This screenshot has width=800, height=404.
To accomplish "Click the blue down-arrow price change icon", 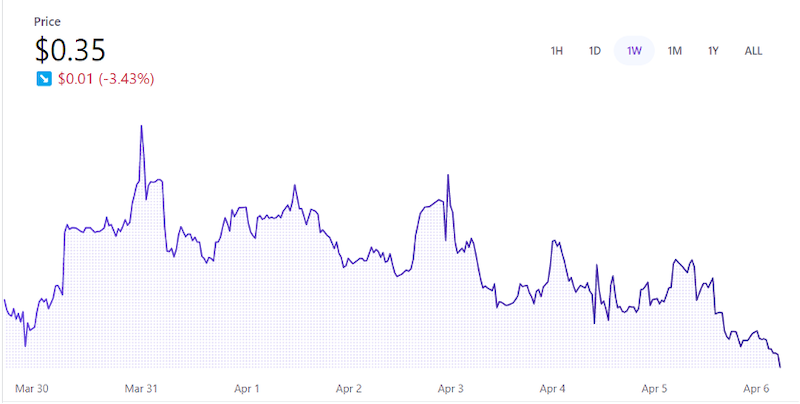I will click(x=43, y=78).
